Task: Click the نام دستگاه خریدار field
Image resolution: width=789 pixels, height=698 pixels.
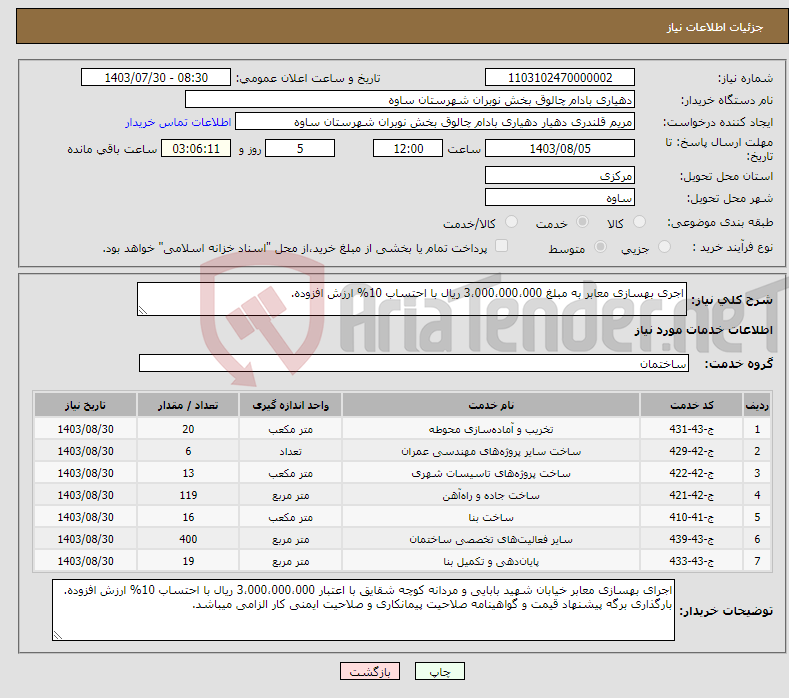Action: pos(410,99)
